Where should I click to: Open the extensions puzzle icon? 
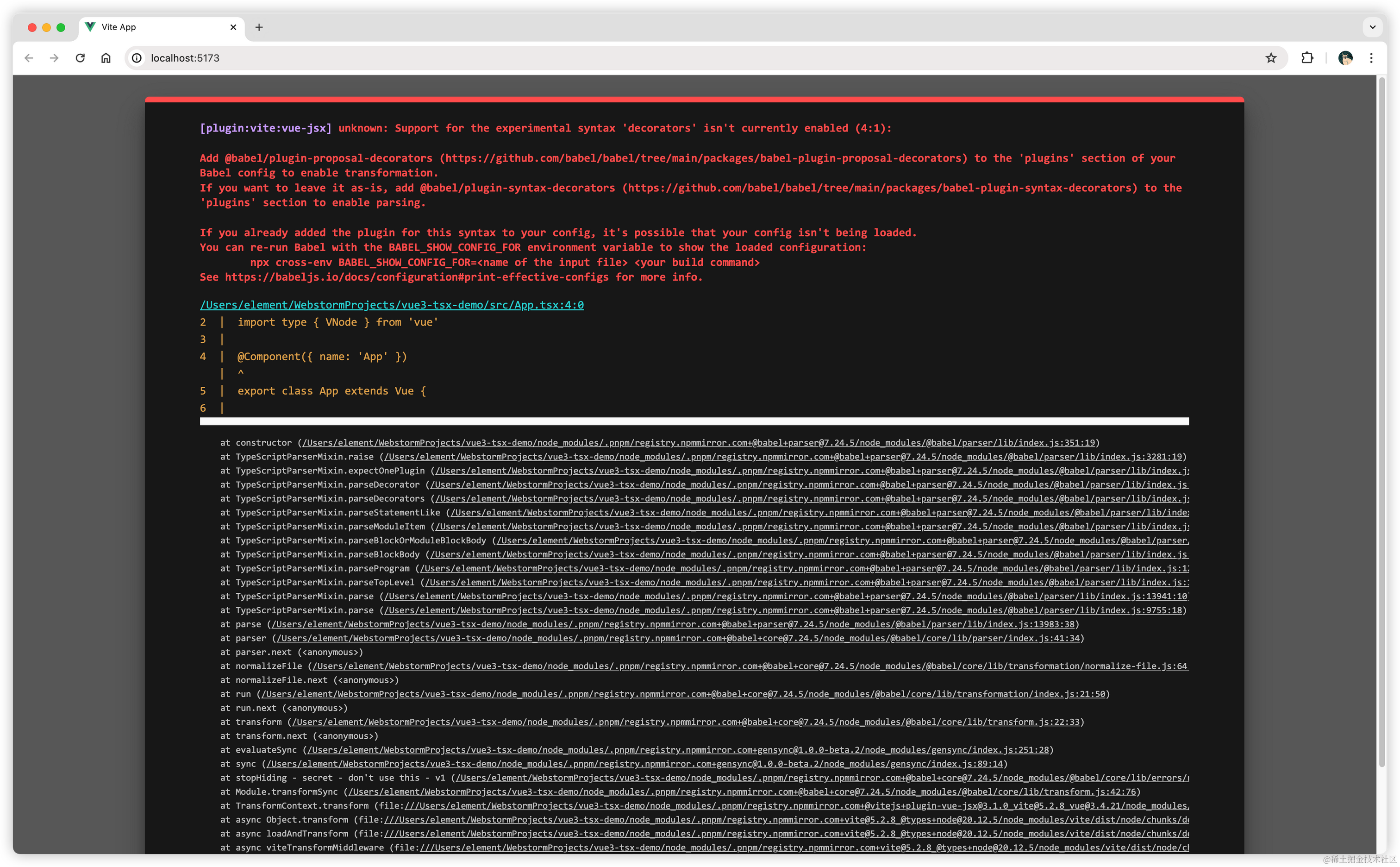click(1306, 58)
